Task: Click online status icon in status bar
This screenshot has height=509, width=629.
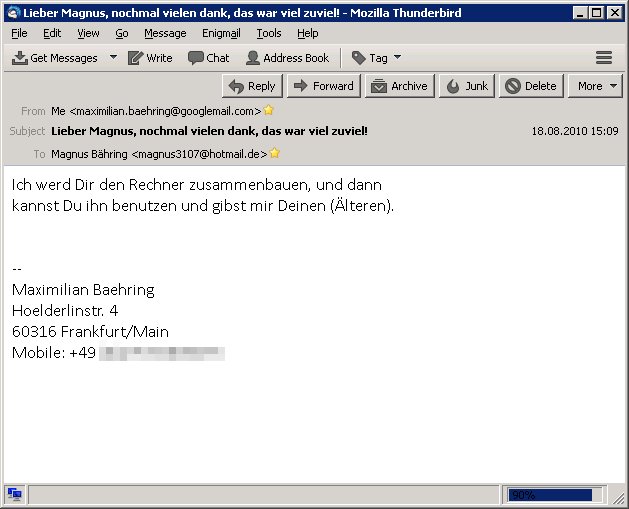Action: click(14, 494)
